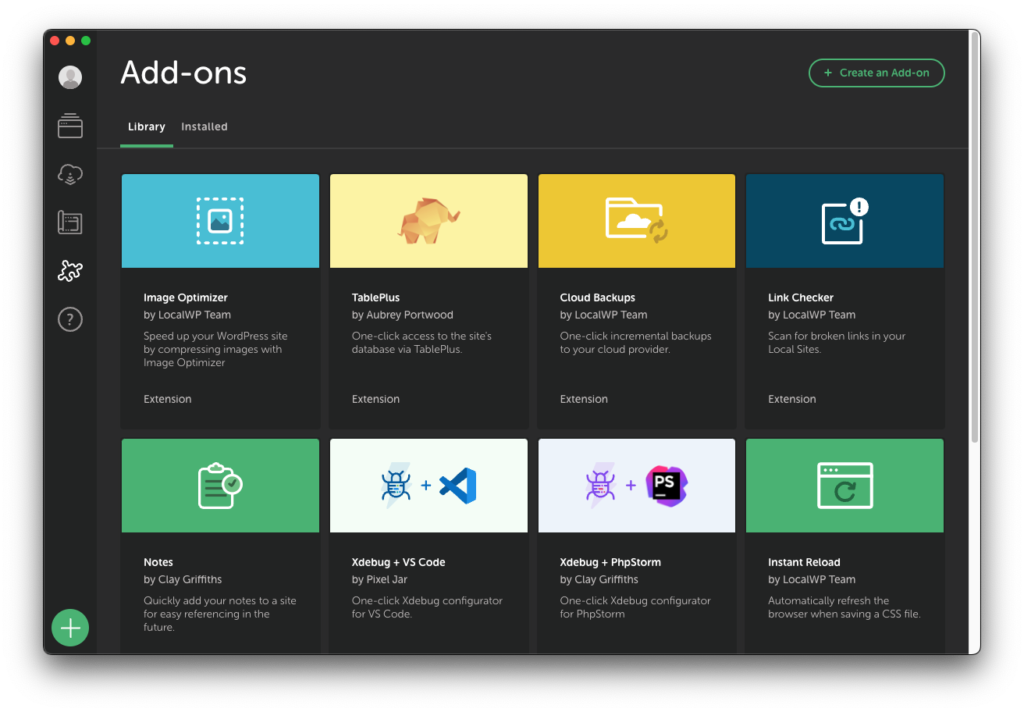This screenshot has height=712, width=1024.
Task: Select the Add-ons puzzle piece icon
Action: point(70,270)
